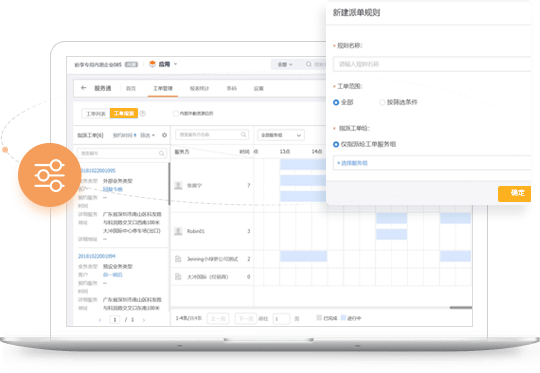The width and height of the screenshot is (540, 373).
Task: Click the orange sliders filter circle icon
Action: (x=50, y=175)
